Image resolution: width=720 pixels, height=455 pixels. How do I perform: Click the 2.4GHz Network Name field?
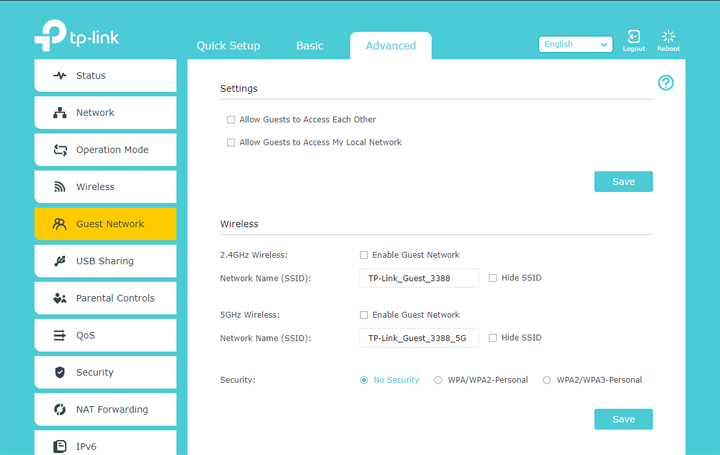[418, 278]
